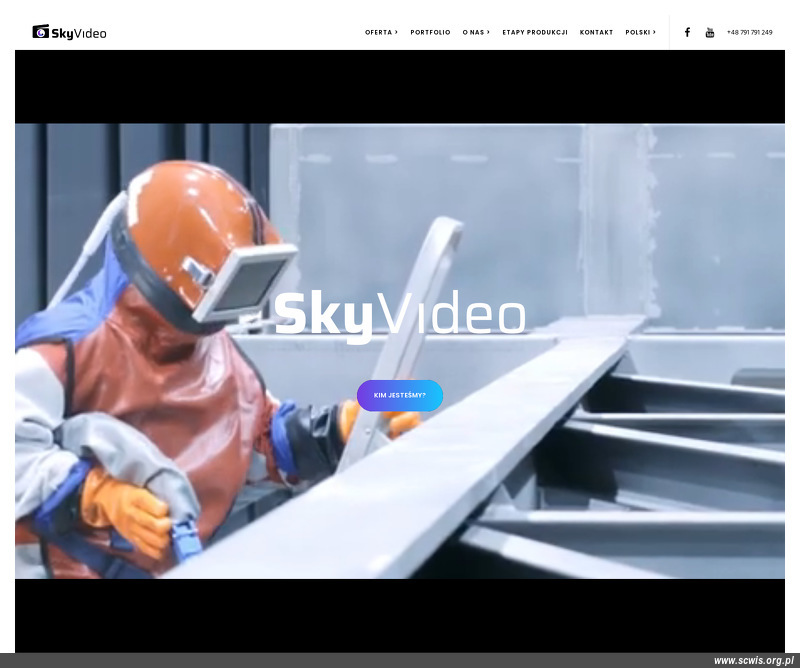Open the Facebook page icon
This screenshot has height=668, width=800.
click(x=687, y=32)
